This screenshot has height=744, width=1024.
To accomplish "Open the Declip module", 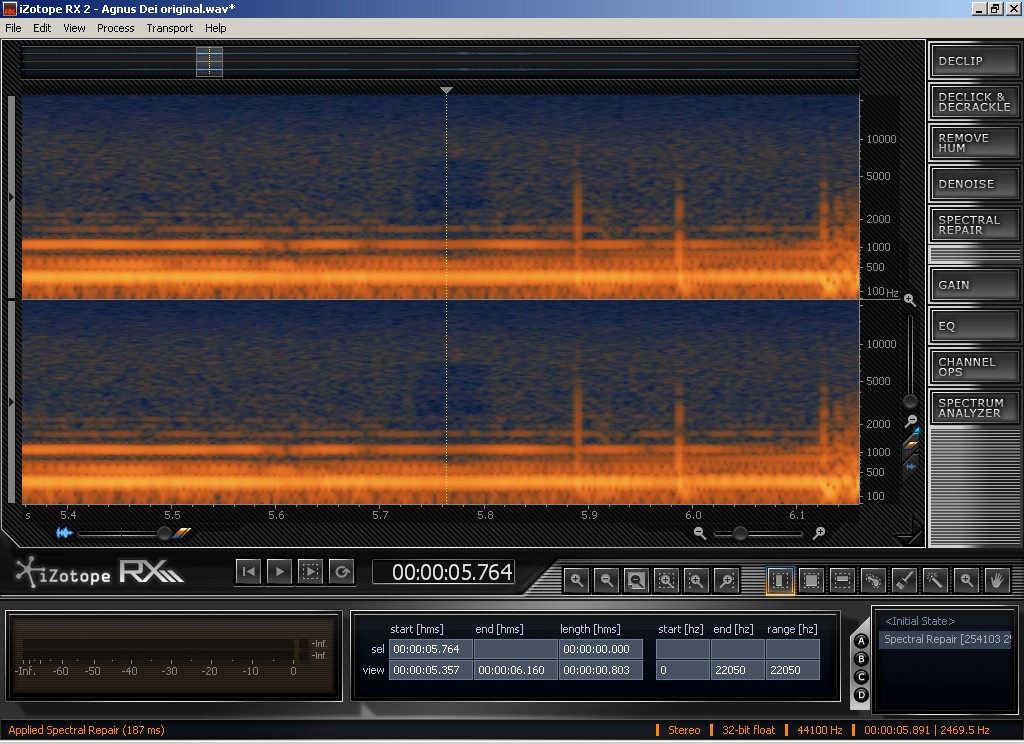I will pos(974,61).
